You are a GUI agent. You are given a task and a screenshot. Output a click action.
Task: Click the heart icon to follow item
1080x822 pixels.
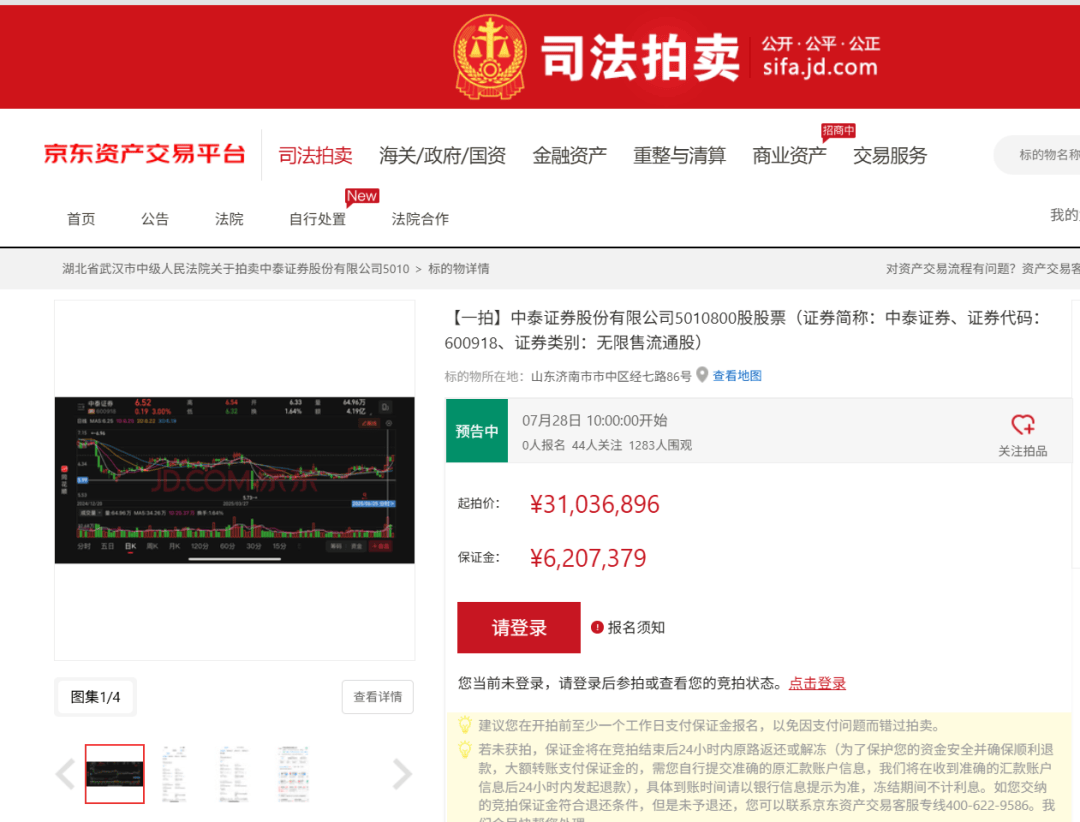tap(1022, 425)
